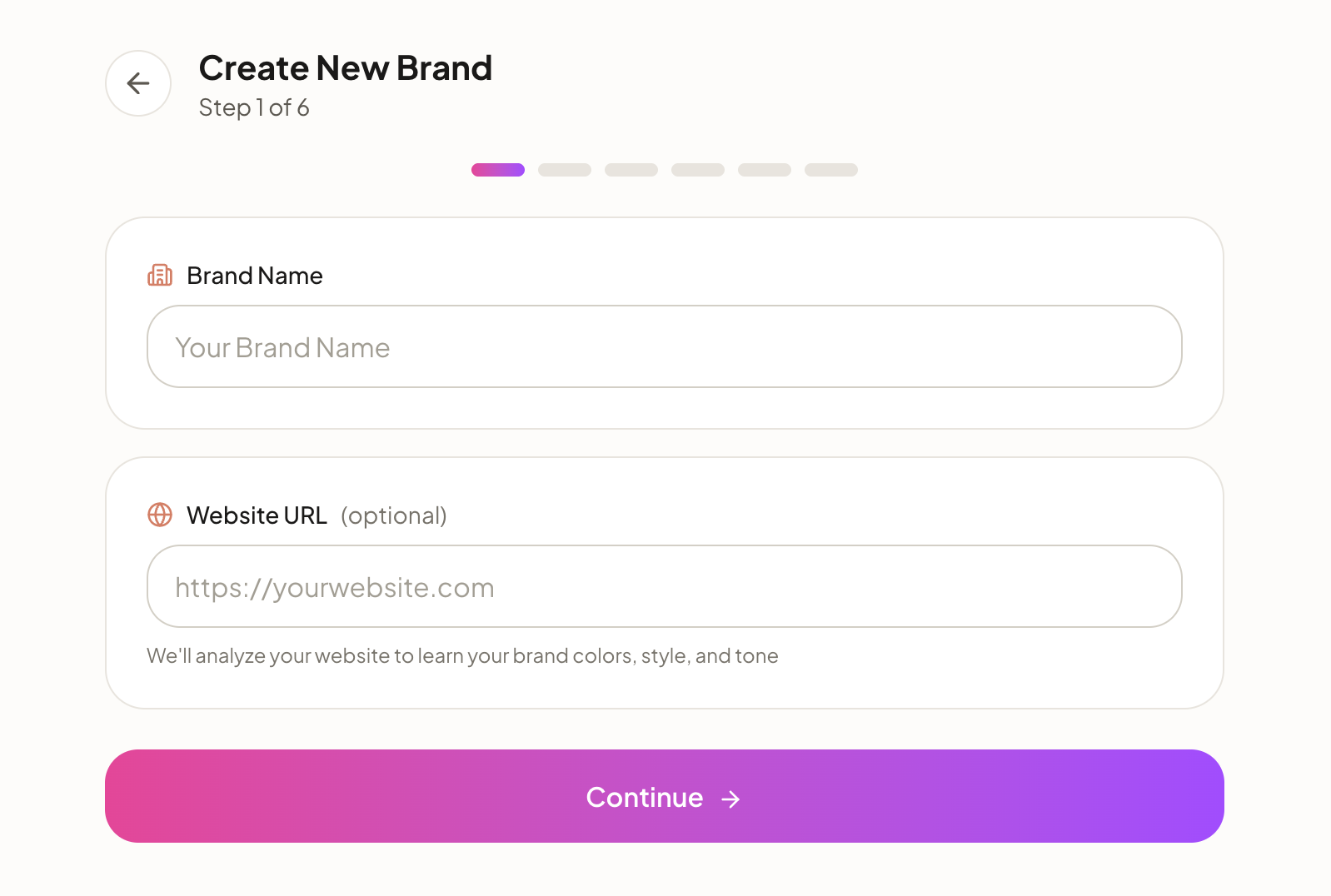
Task: Click the back arrow's circular border
Action: pyautogui.click(x=137, y=83)
